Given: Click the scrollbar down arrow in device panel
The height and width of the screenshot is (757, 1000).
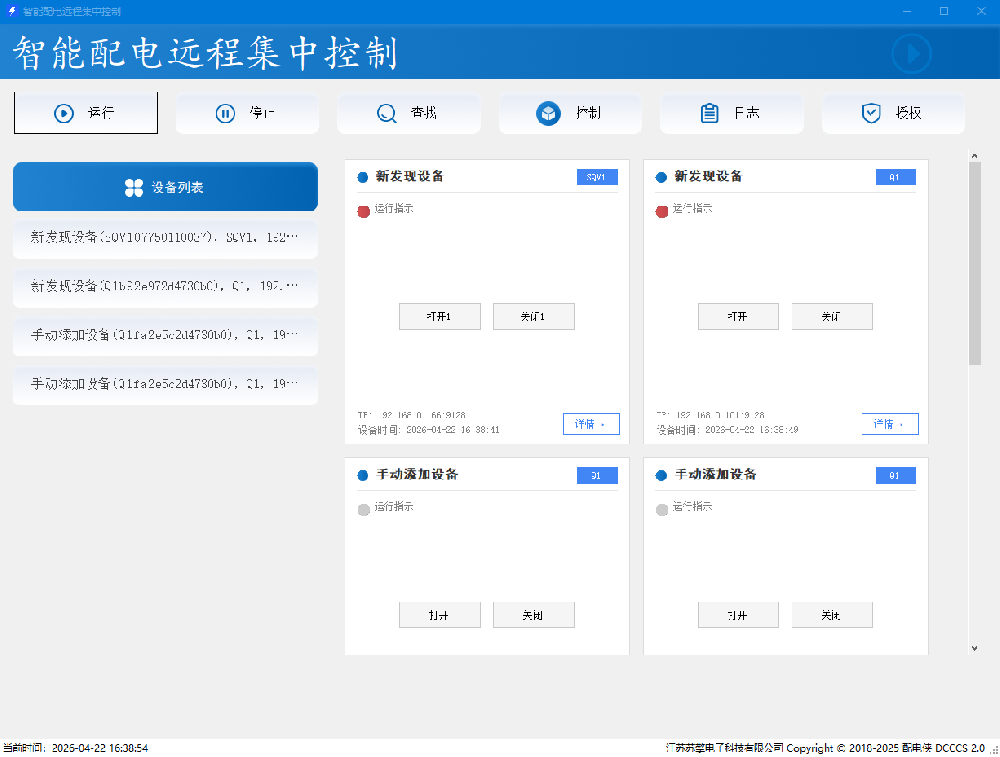Looking at the screenshot, I should coord(975,648).
